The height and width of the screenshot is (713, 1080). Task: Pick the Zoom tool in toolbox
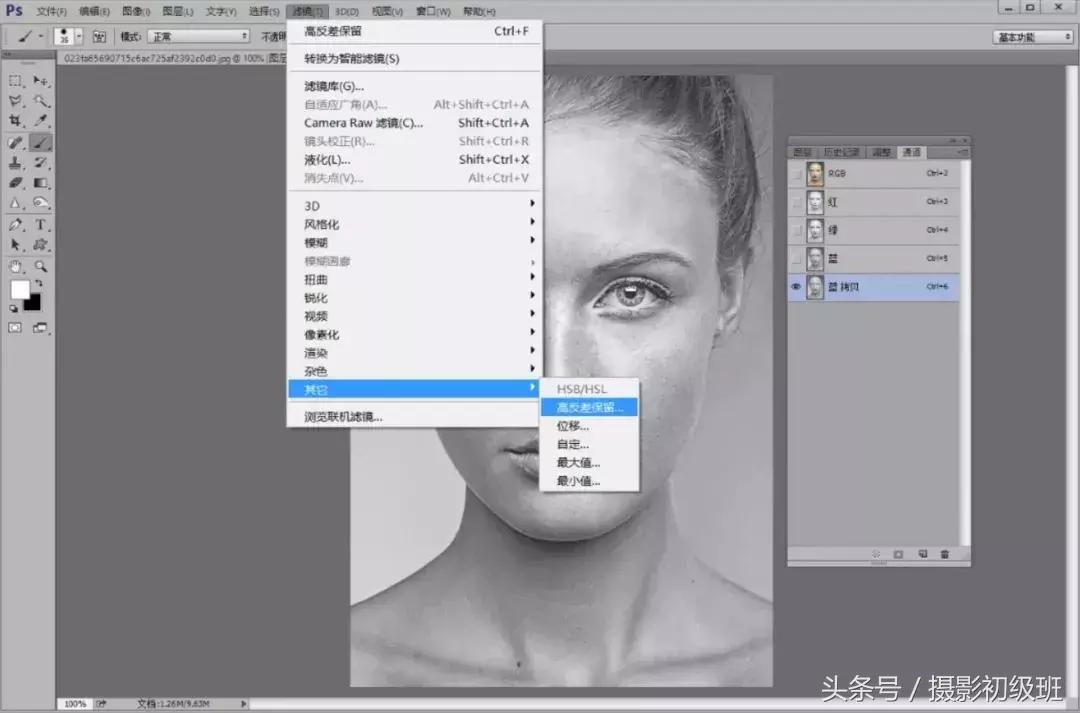pyautogui.click(x=41, y=267)
